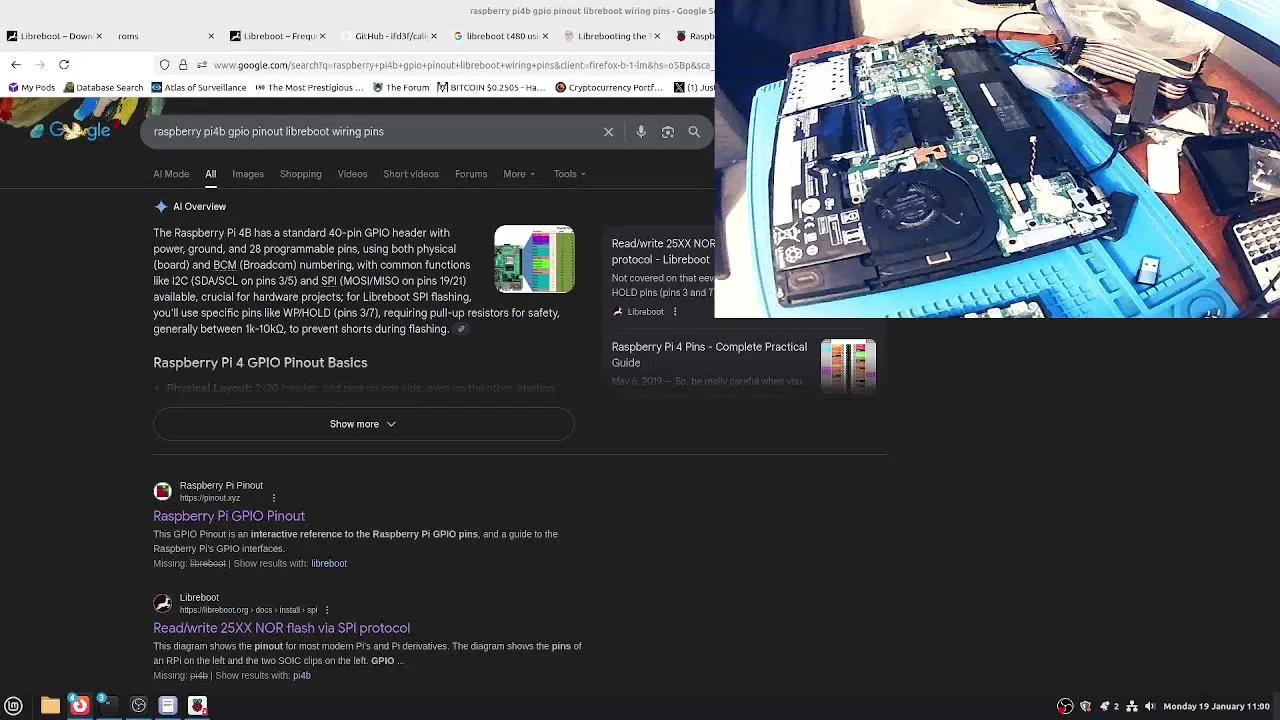
Task: Submit the search with the magnifier icon
Action: [694, 132]
